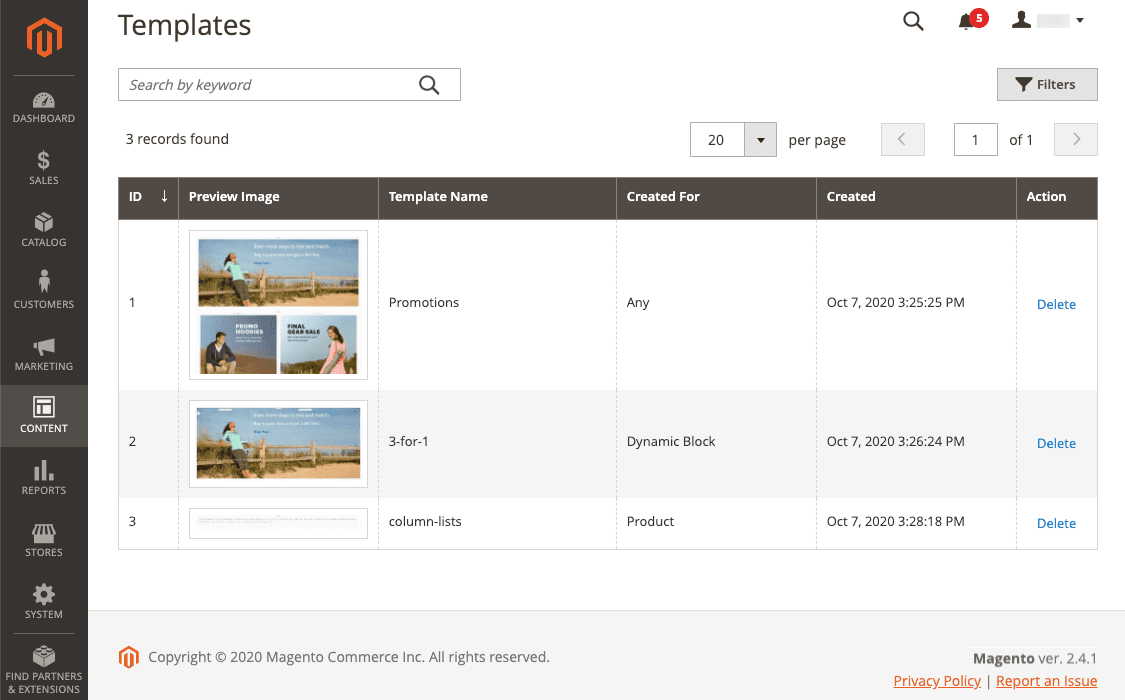Sort by the ID column header
This screenshot has height=700, width=1125.
point(149,198)
